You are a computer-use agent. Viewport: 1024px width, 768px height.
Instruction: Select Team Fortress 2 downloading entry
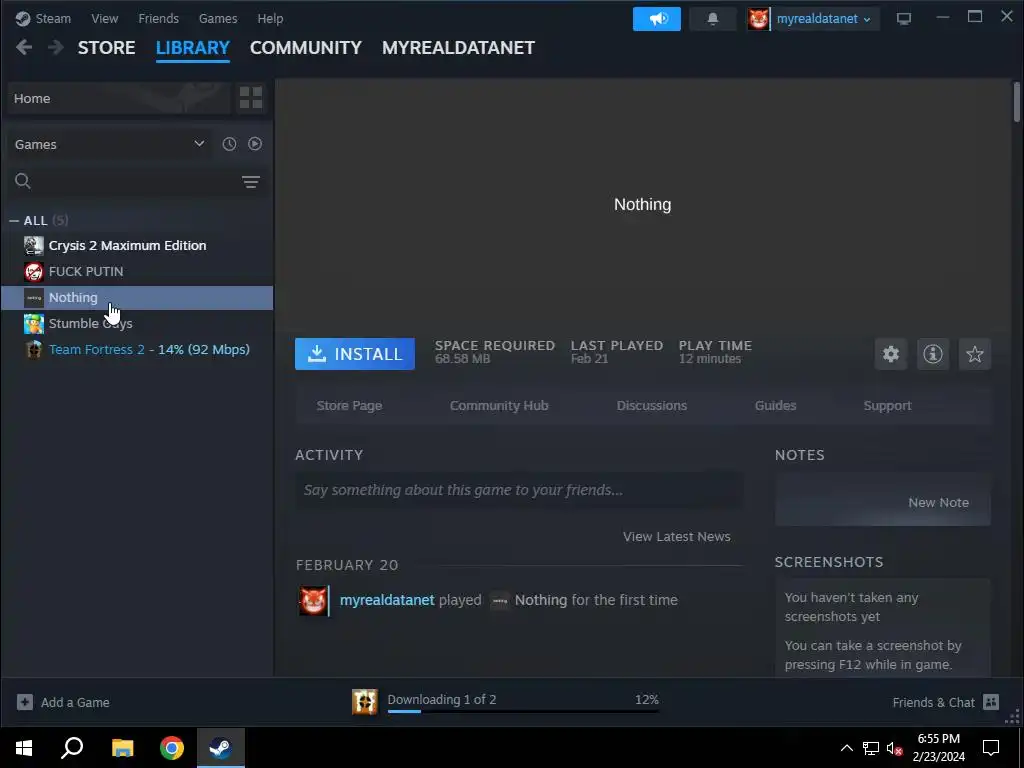point(137,349)
